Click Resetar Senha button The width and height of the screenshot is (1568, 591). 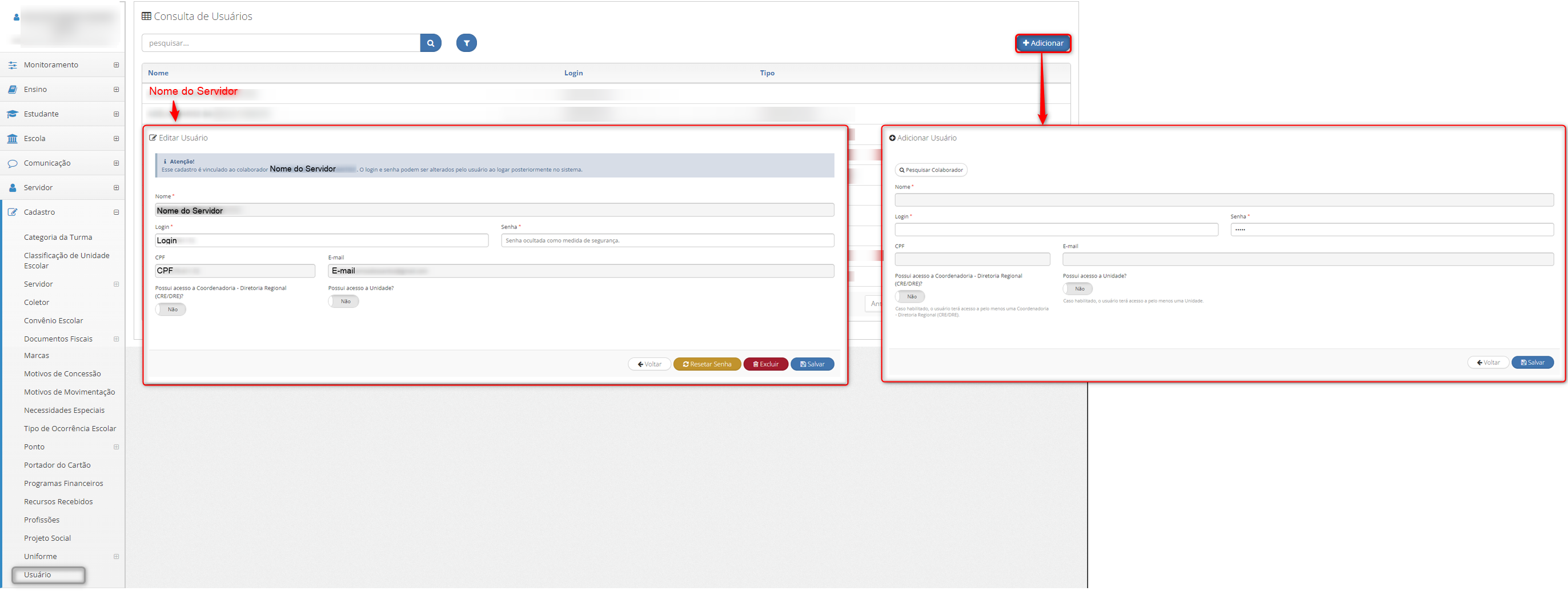coord(707,364)
